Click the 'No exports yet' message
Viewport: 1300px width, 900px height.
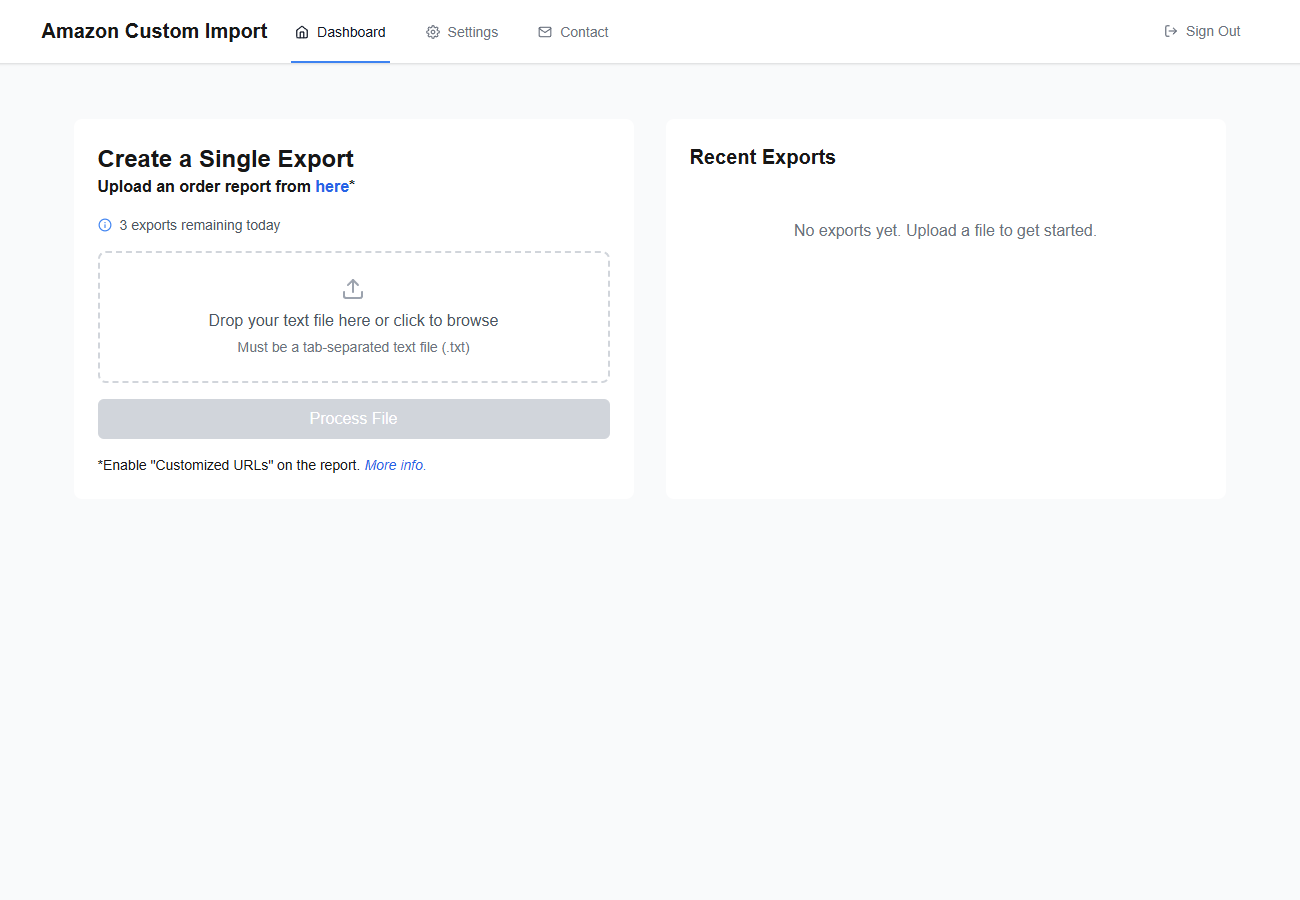[945, 230]
